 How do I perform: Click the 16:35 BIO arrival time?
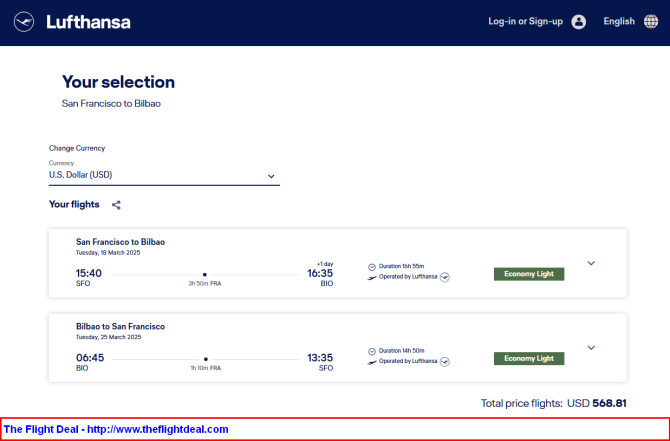pyautogui.click(x=320, y=273)
